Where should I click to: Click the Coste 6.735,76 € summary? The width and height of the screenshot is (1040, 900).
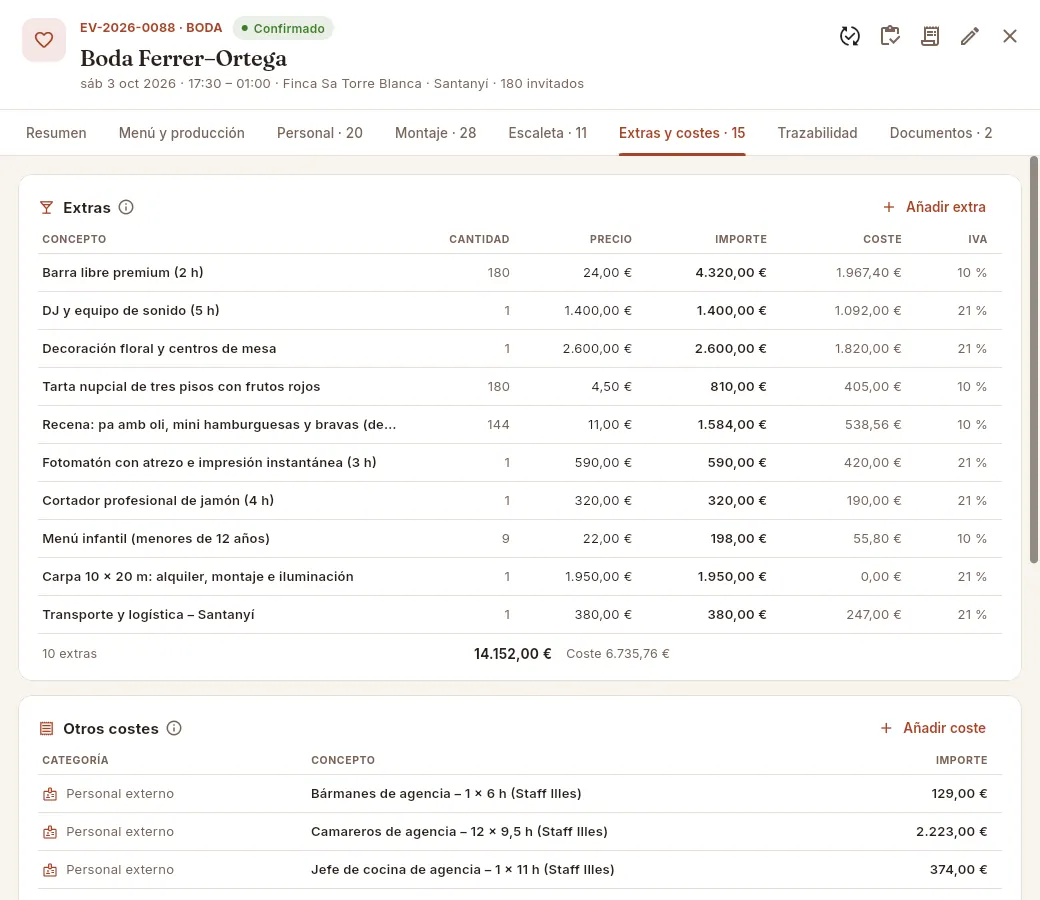618,654
